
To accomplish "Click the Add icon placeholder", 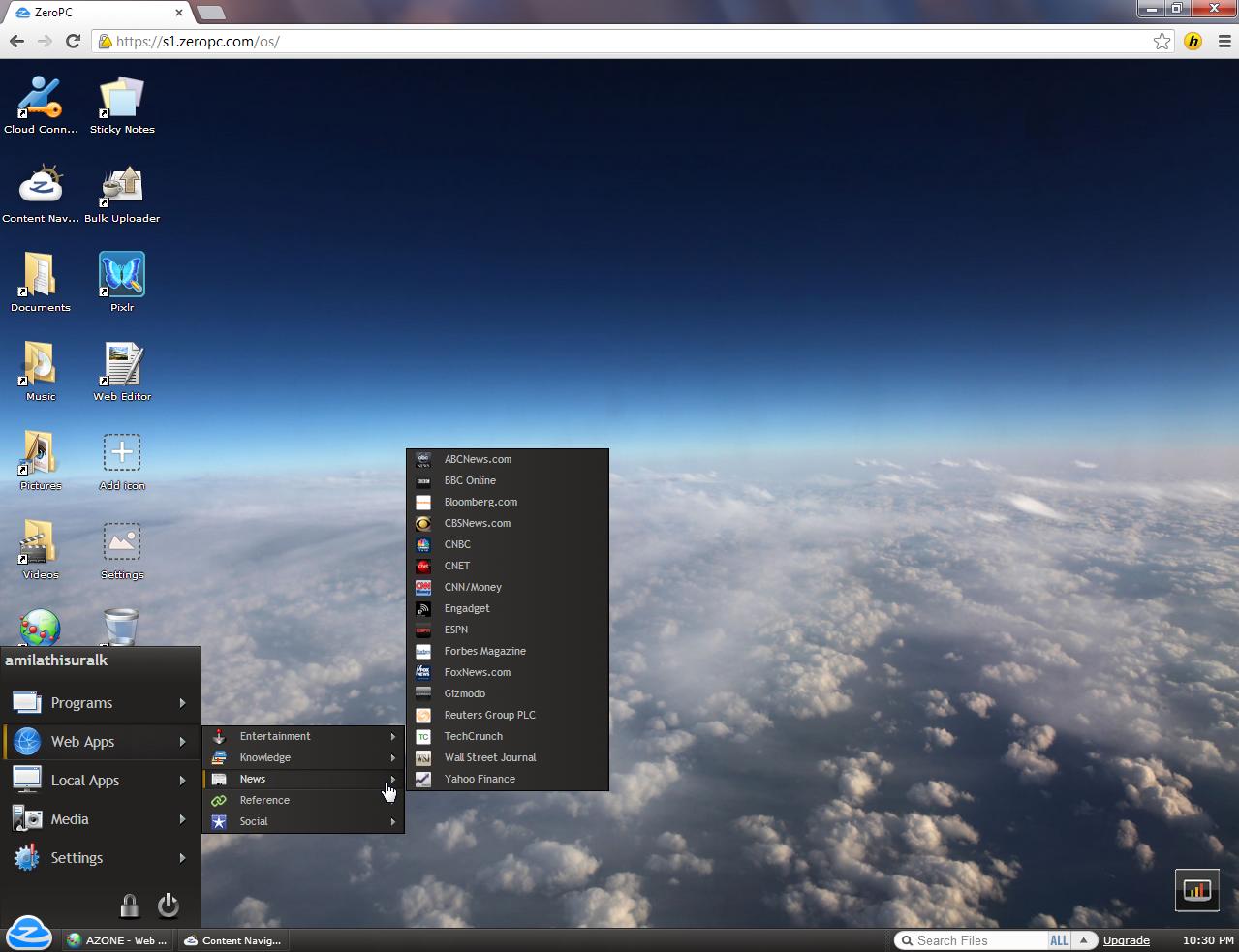I will pos(122,461).
